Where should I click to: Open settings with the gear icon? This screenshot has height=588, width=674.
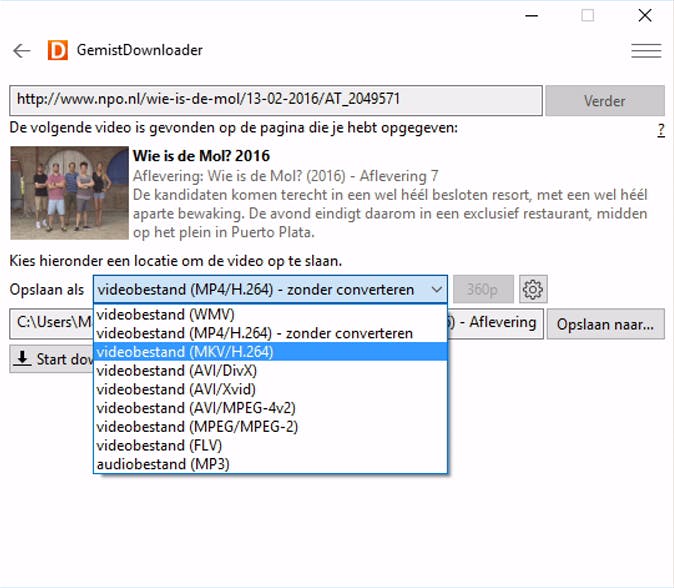click(533, 289)
